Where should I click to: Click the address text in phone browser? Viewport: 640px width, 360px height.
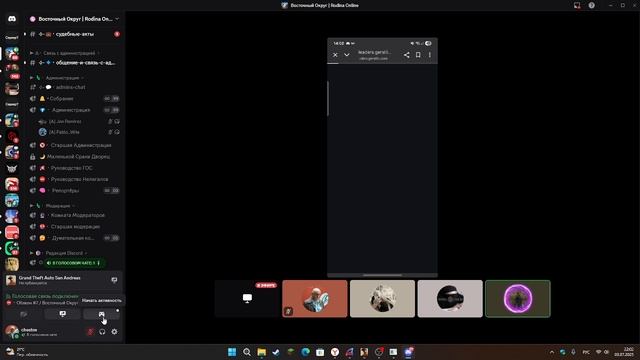point(374,55)
